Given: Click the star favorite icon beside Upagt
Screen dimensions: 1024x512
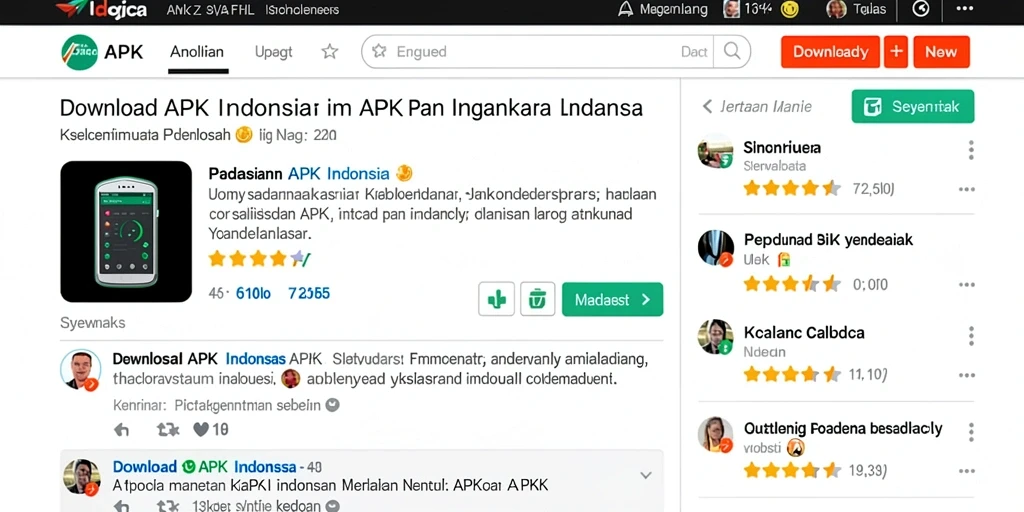Looking at the screenshot, I should (x=330, y=52).
